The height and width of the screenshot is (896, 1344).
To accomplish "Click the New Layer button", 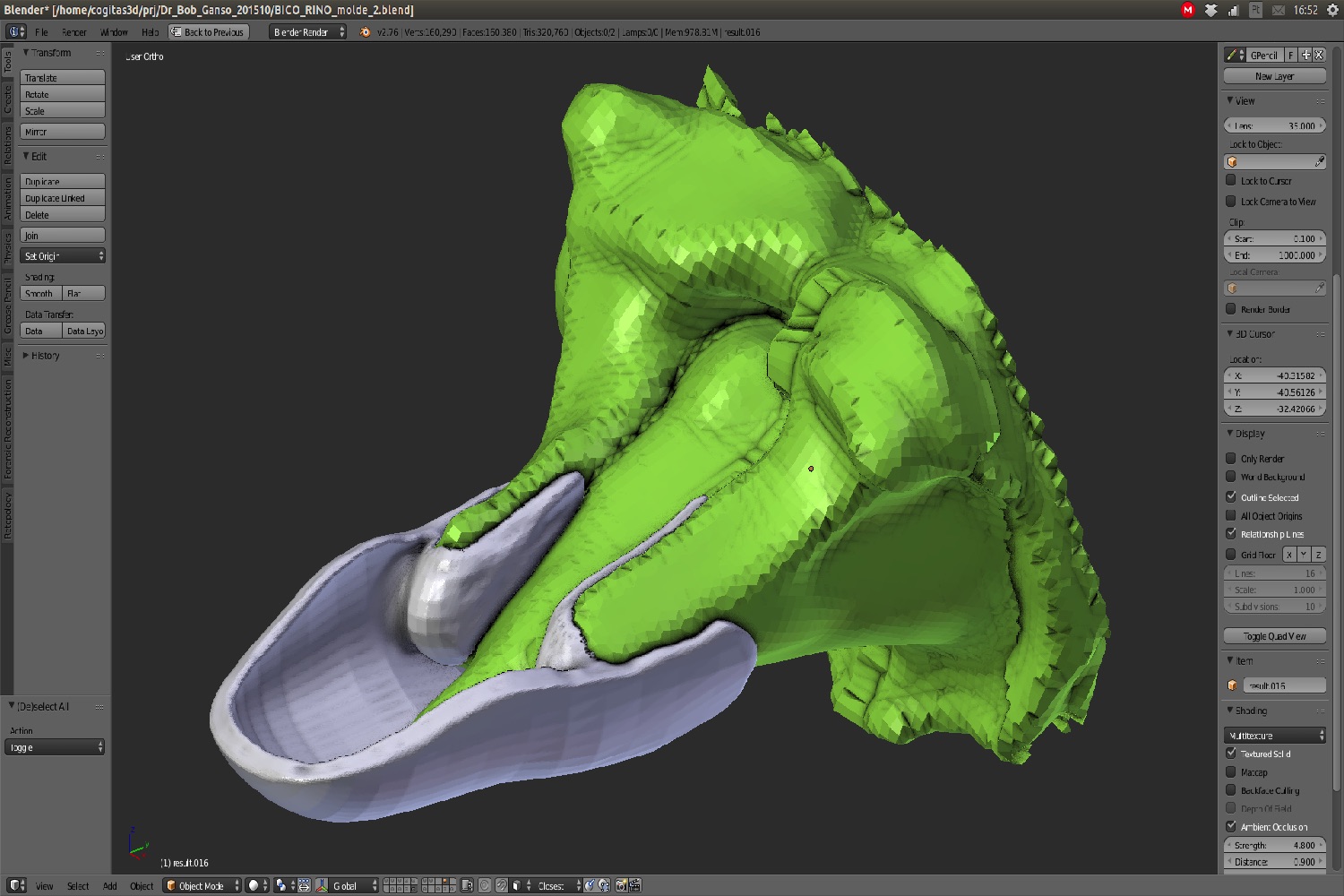I will [1275, 76].
